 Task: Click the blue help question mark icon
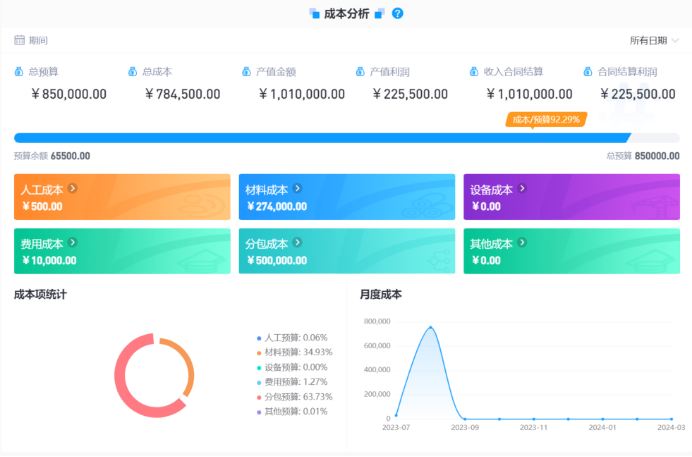tap(397, 13)
